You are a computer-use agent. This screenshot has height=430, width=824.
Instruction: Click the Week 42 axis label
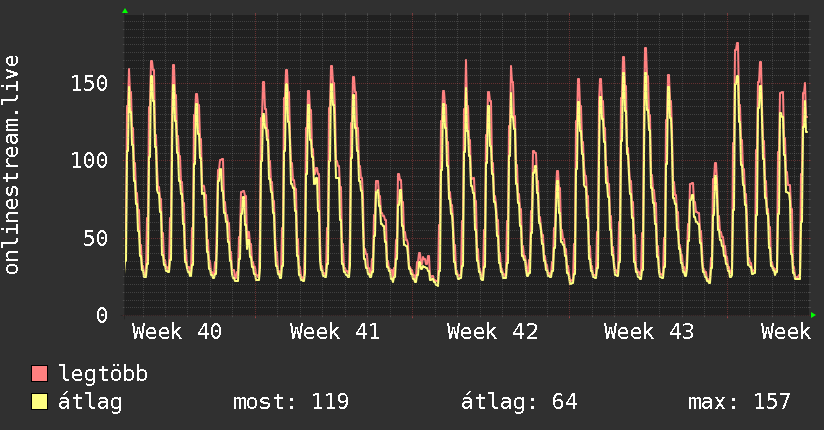click(x=492, y=332)
